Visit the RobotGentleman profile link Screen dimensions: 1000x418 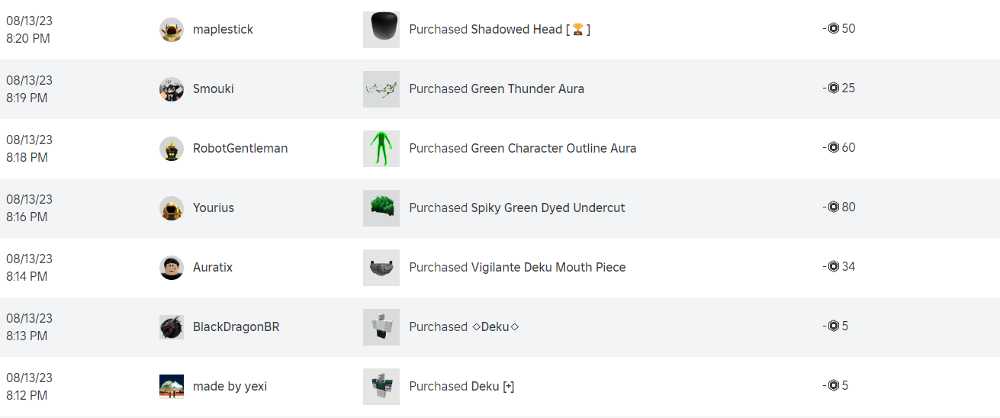click(240, 149)
